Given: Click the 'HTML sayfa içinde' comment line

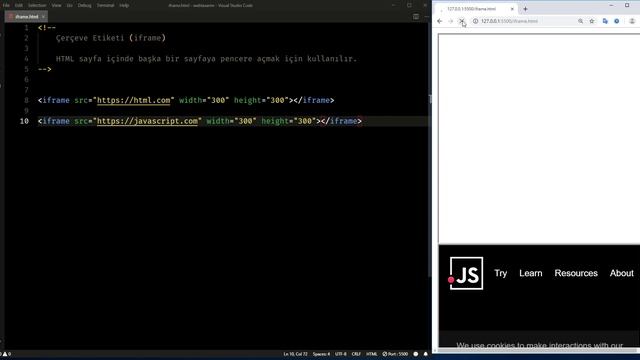Looking at the screenshot, I should click(206, 59).
